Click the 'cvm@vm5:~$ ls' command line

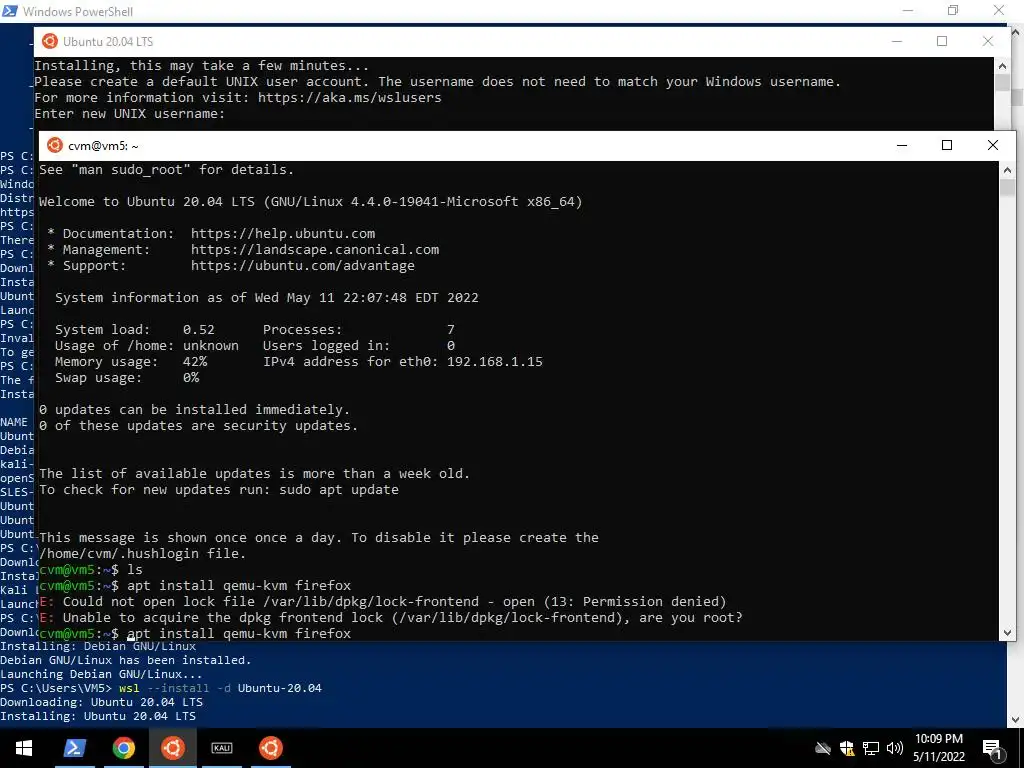tap(90, 569)
